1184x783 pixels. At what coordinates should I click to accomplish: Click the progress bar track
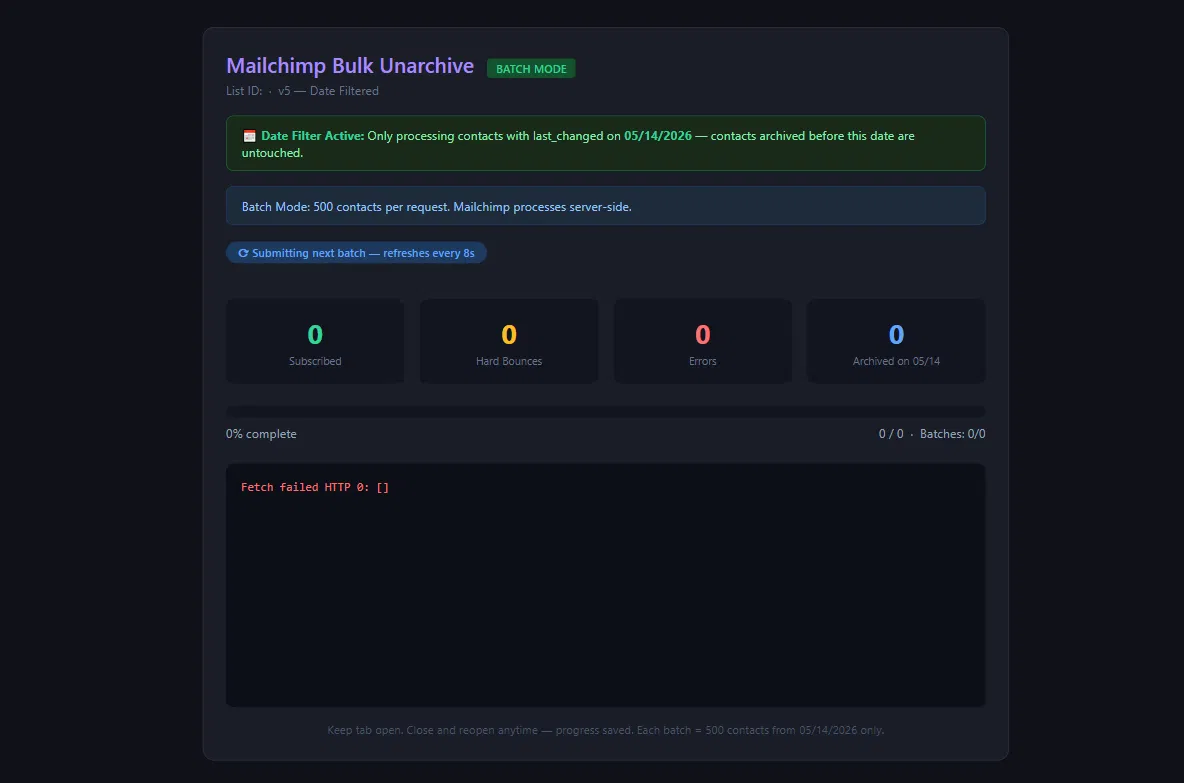(606, 412)
